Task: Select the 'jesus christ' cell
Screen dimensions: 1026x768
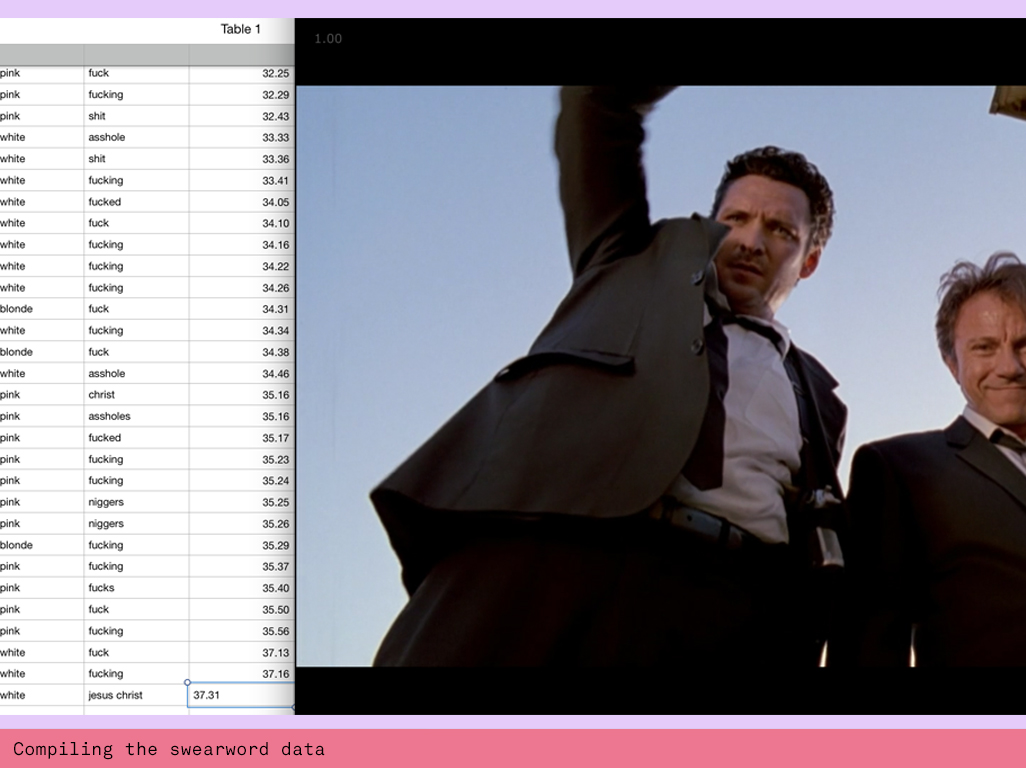Action: [x=136, y=695]
